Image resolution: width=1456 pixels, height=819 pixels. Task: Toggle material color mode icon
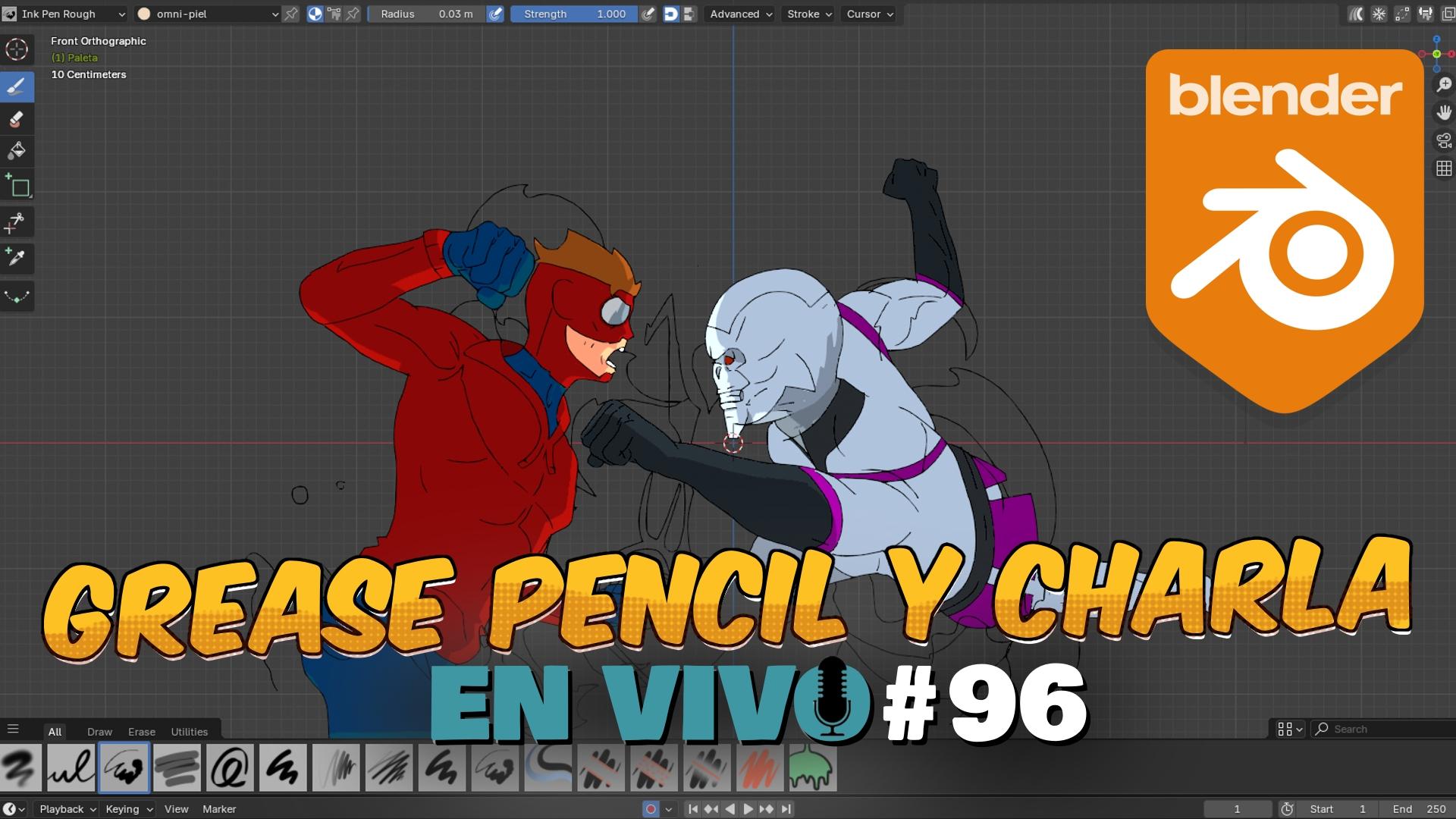[x=315, y=14]
